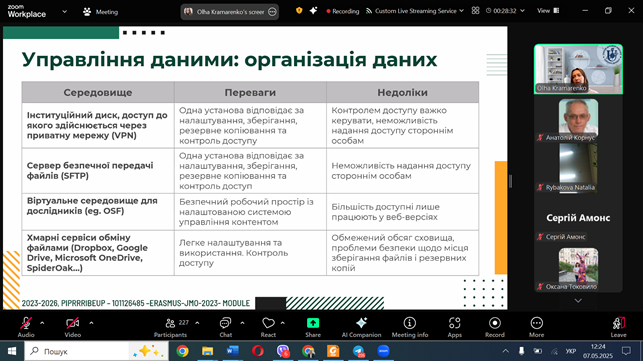This screenshot has height=361, width=643.
Task: Open the More options menu
Action: pyautogui.click(x=536, y=327)
